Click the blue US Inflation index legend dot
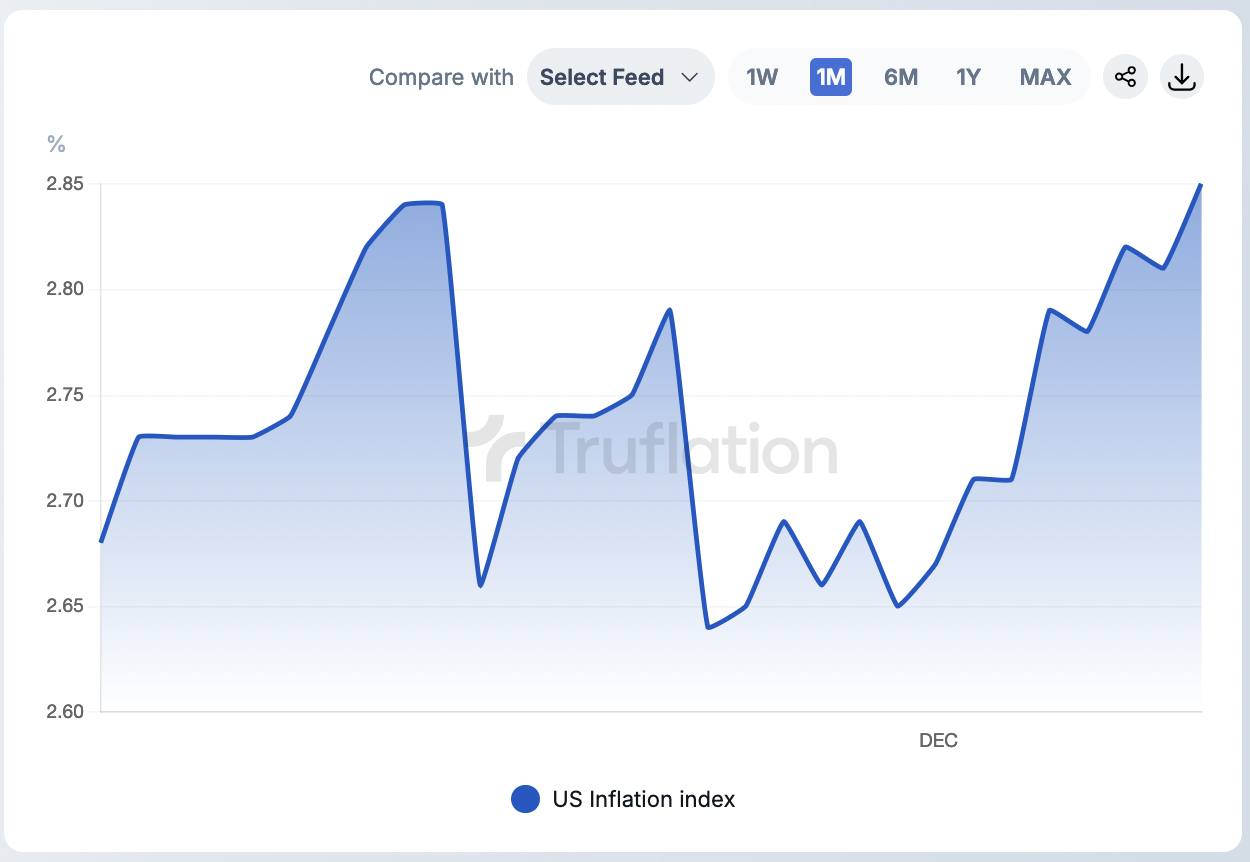1250x862 pixels. click(525, 799)
